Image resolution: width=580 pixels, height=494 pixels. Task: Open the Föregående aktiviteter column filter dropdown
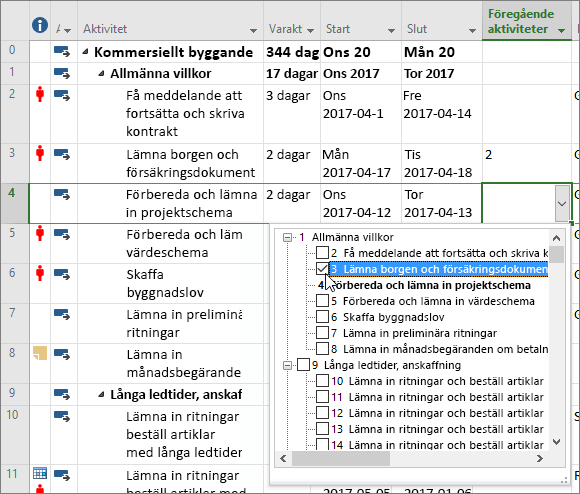coord(562,30)
